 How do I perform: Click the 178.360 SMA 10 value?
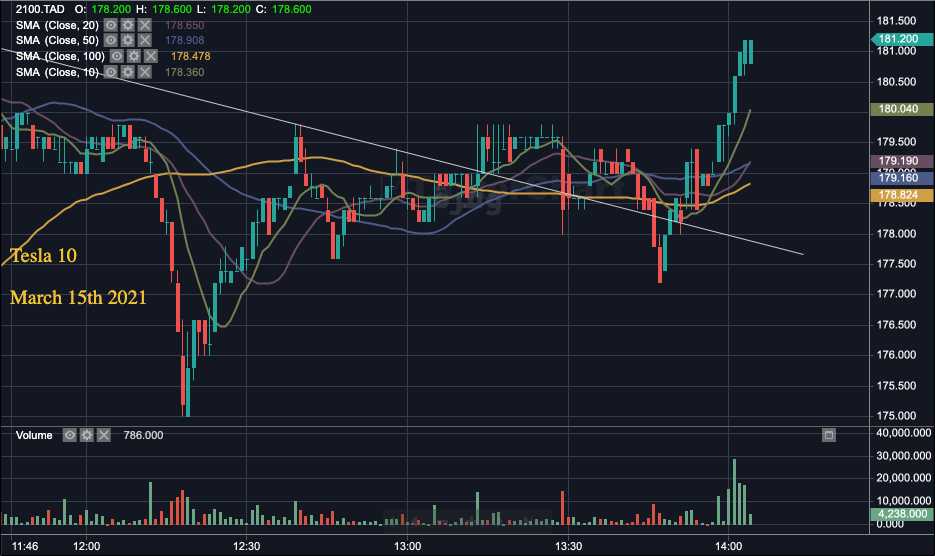(184, 72)
